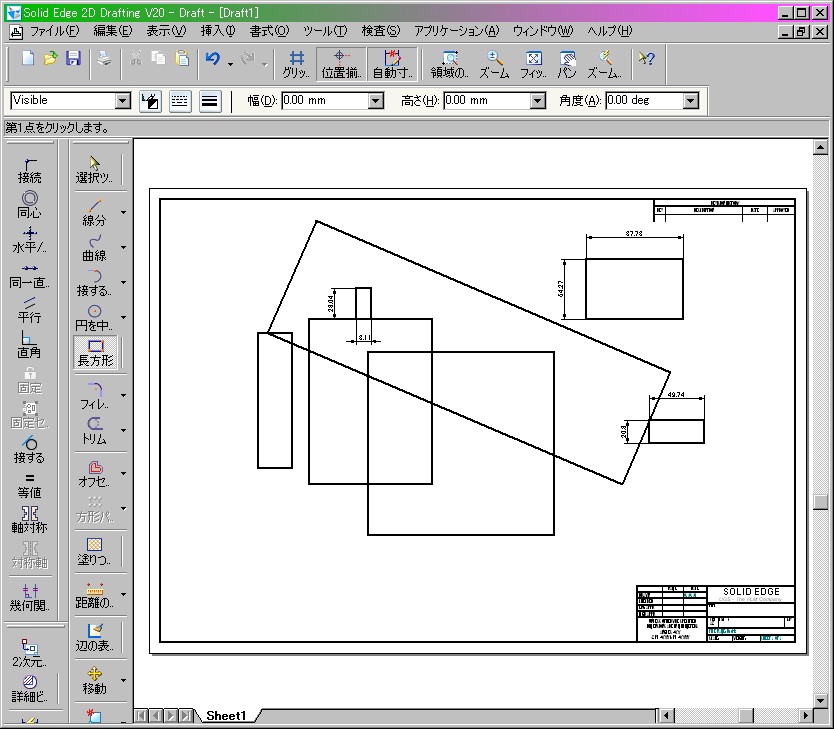Click the 2次元 model icon

point(30,654)
